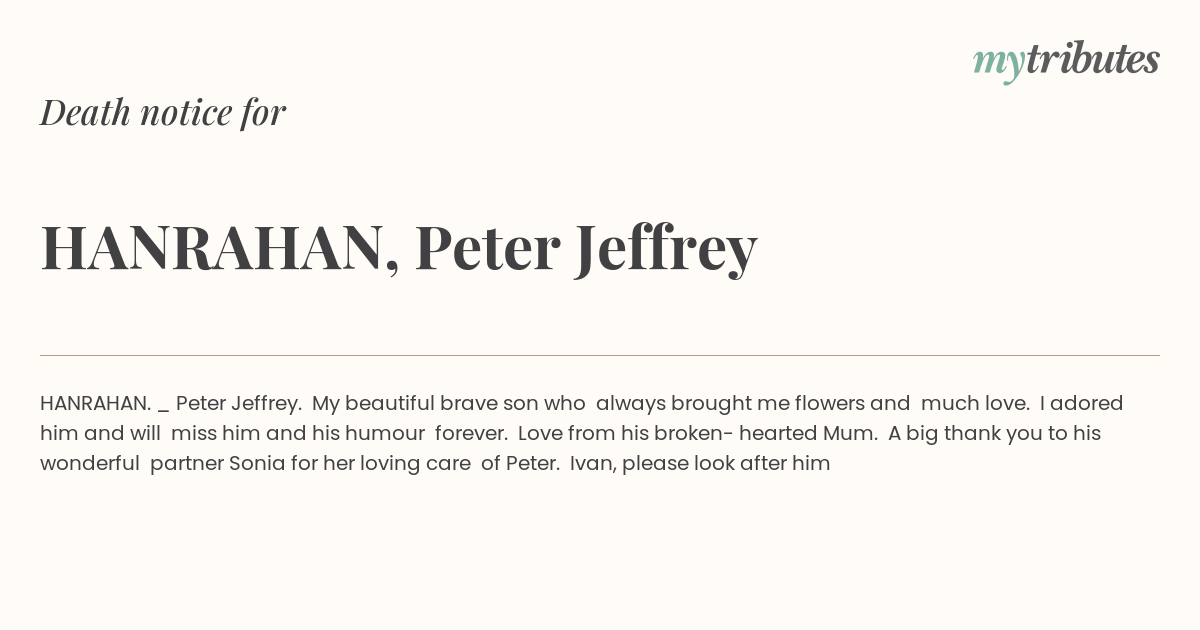Click the words "I adored" ending first line
Image resolution: width=1200 pixels, height=630 pixels.
pos(1081,404)
